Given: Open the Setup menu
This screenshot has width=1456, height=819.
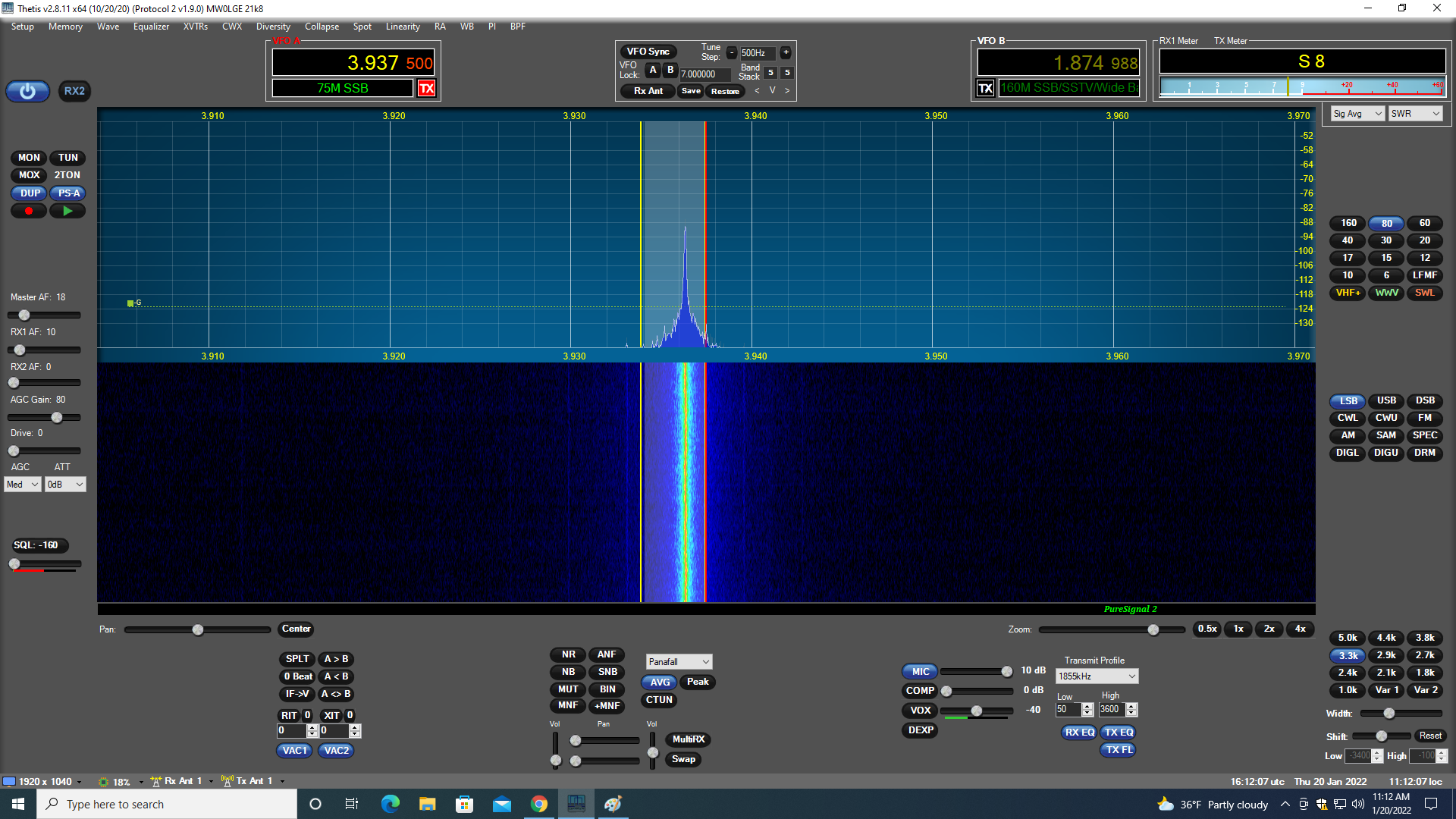Looking at the screenshot, I should coord(23,27).
